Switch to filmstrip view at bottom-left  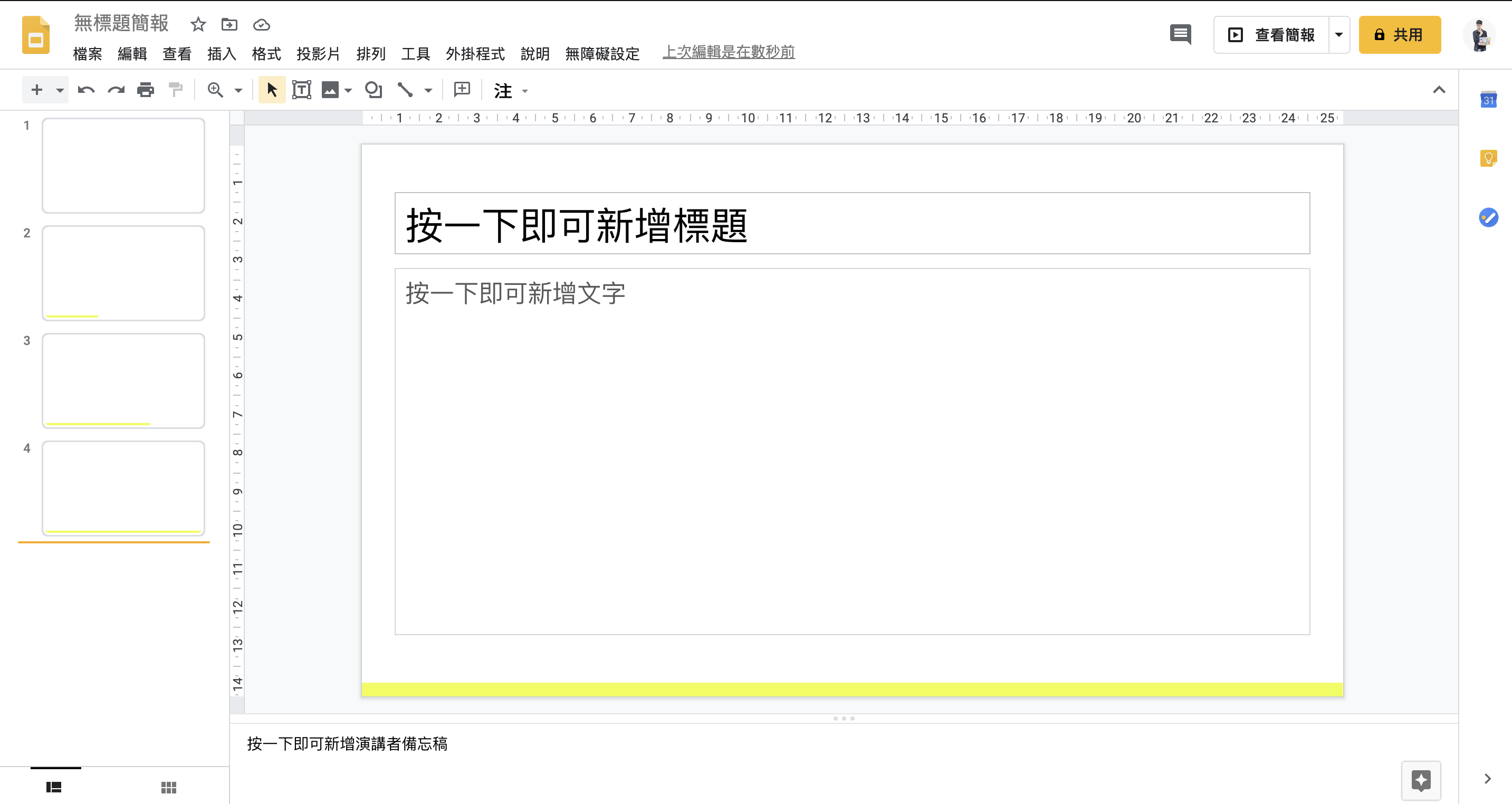pos(54,787)
